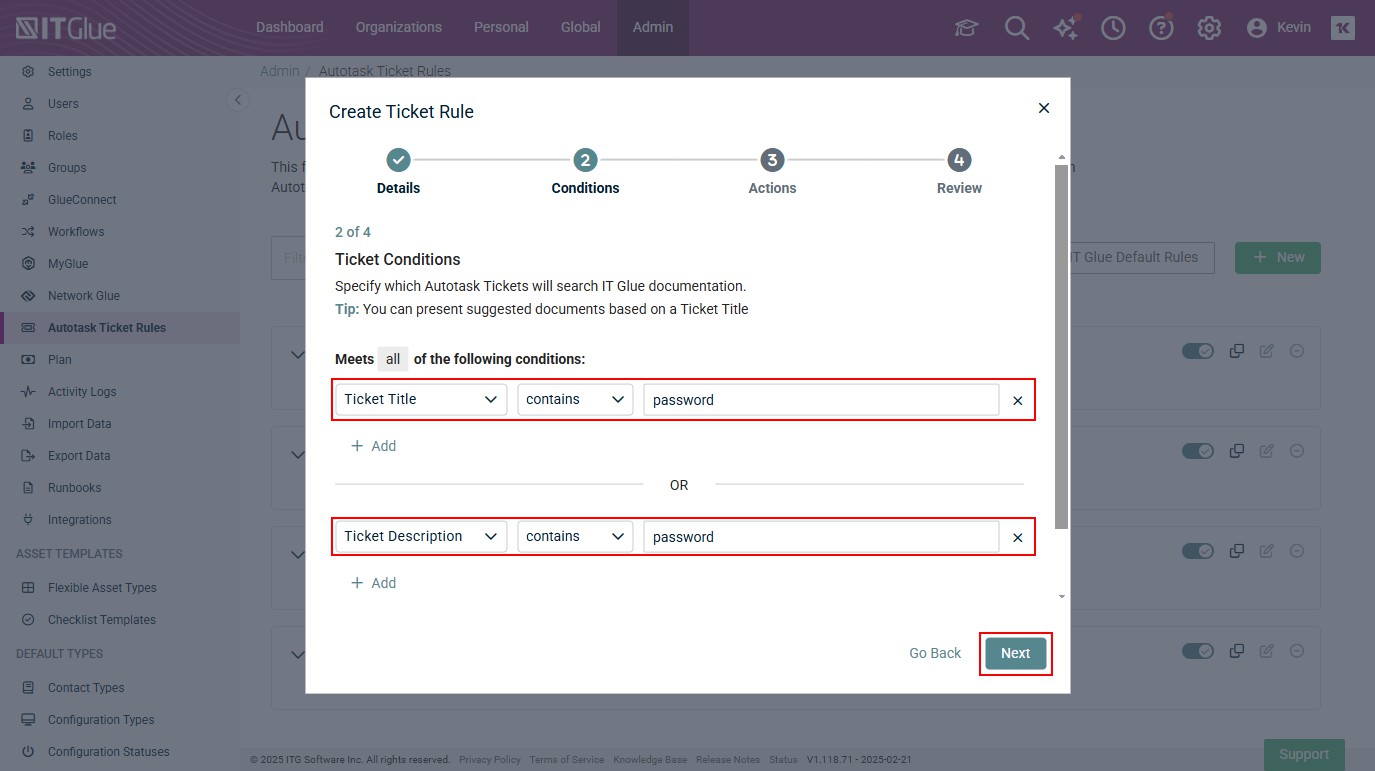Expand the third ticket rule row chevron

pyautogui.click(x=296, y=554)
